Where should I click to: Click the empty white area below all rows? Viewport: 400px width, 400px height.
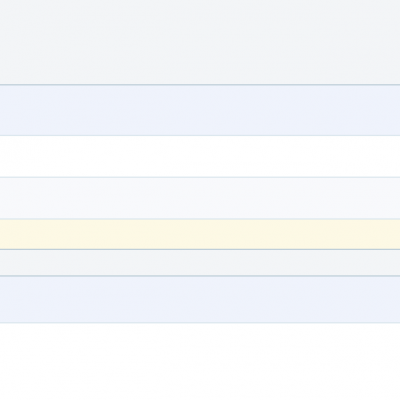pyautogui.click(x=200, y=362)
